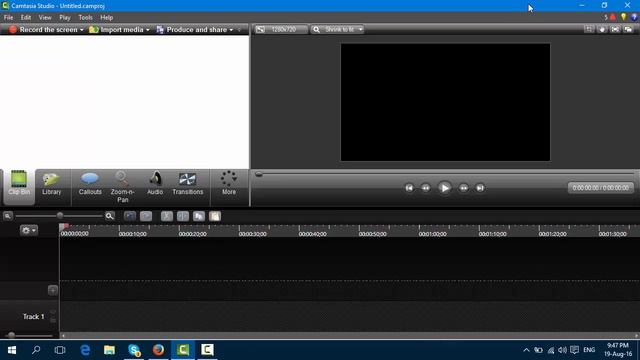Click the timeline zoom slider handle
The height and width of the screenshot is (360, 640).
tap(60, 216)
